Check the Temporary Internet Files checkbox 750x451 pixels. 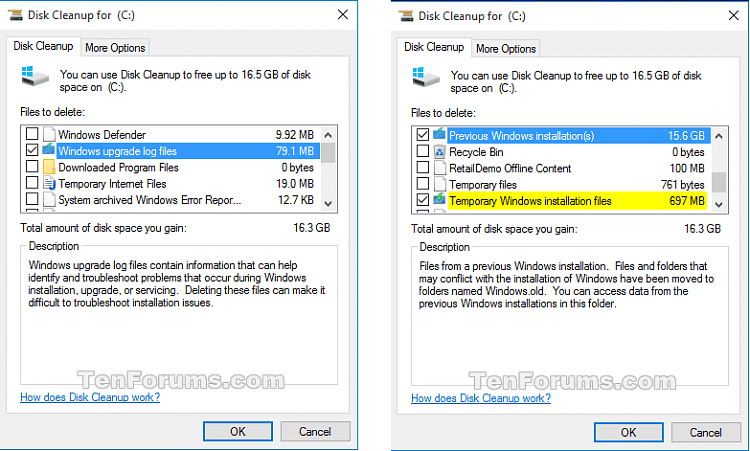point(32,182)
